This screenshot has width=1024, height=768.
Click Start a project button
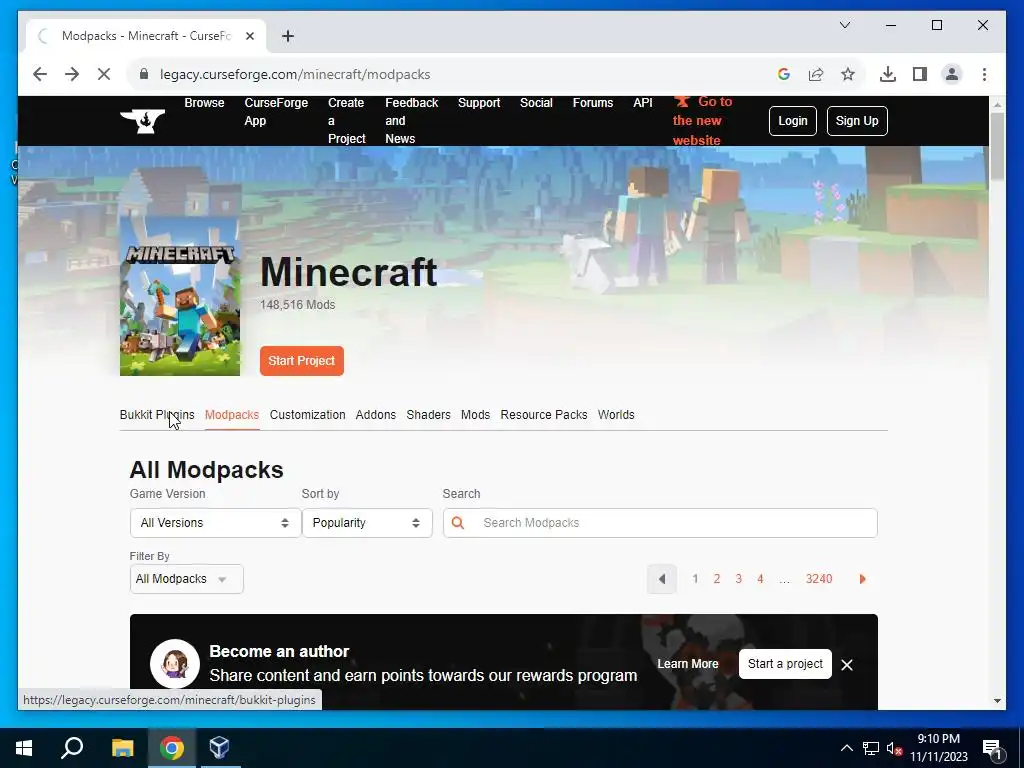pos(785,664)
